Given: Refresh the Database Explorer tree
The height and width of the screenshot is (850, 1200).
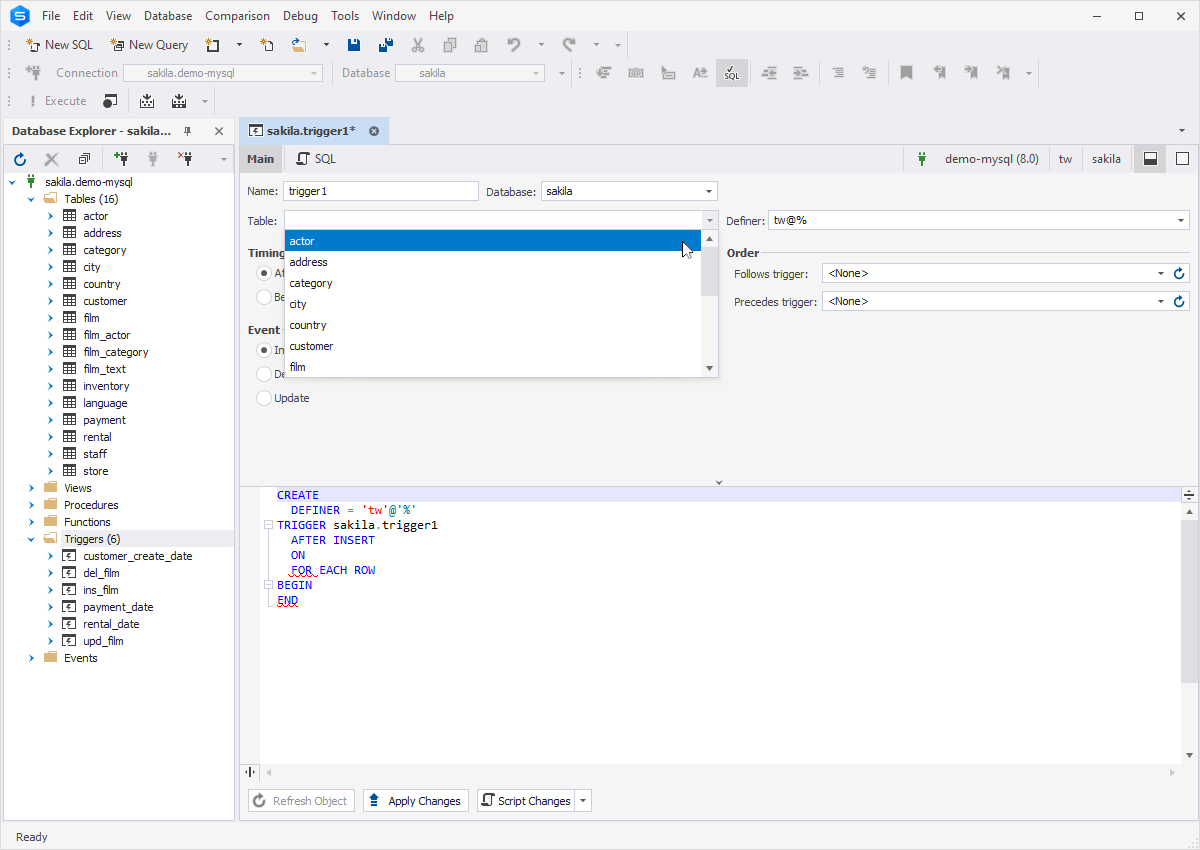Looking at the screenshot, I should (x=20, y=159).
